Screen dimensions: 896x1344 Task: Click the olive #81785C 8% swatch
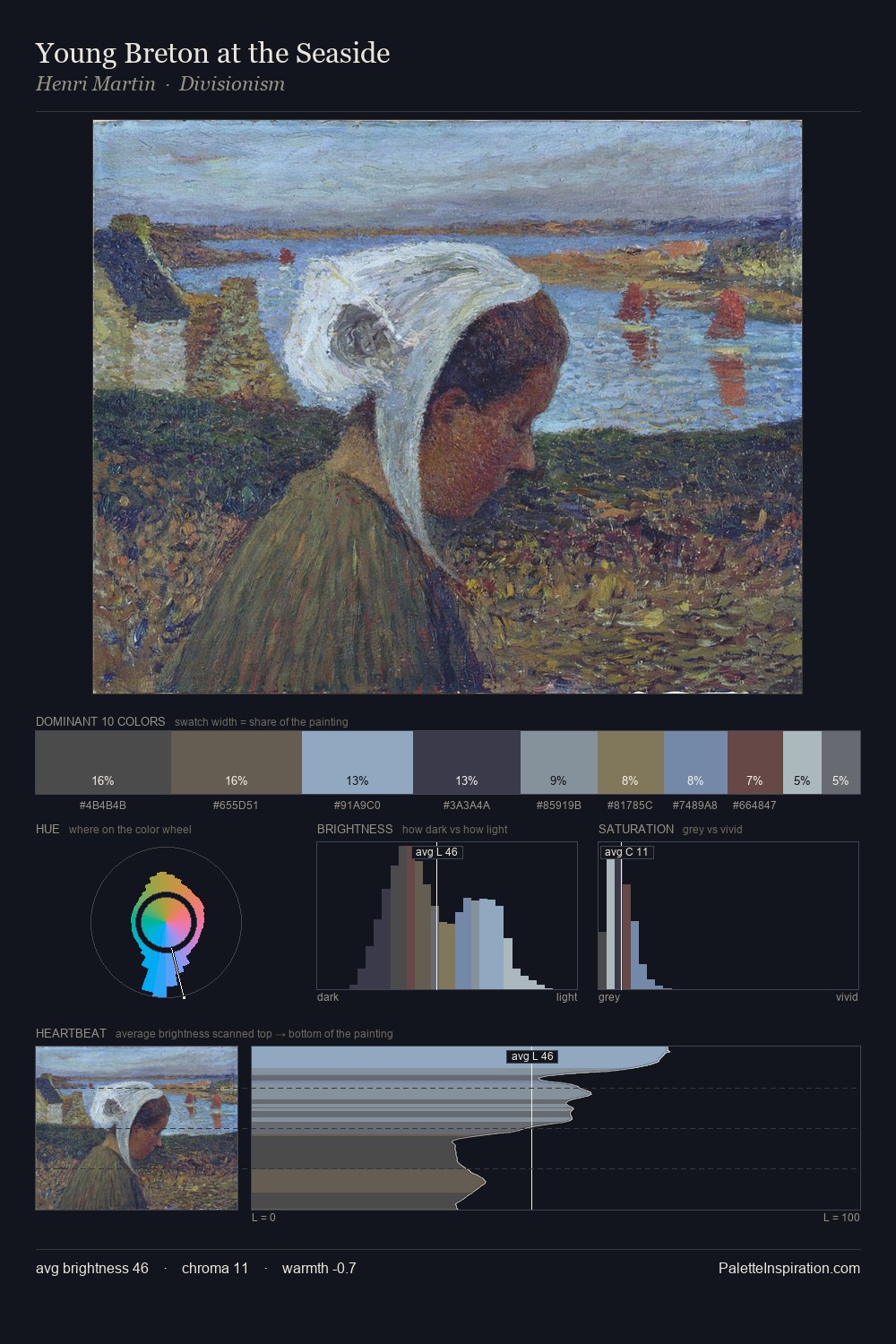[631, 762]
